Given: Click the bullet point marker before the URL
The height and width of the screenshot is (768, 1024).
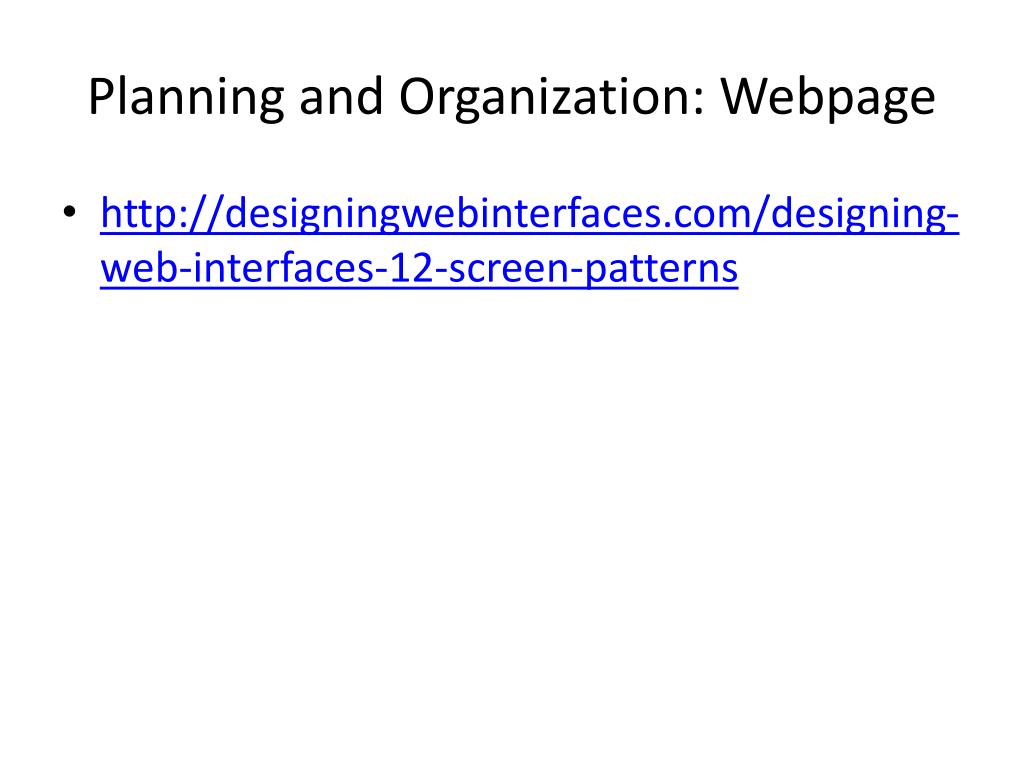Looking at the screenshot, I should (x=69, y=212).
